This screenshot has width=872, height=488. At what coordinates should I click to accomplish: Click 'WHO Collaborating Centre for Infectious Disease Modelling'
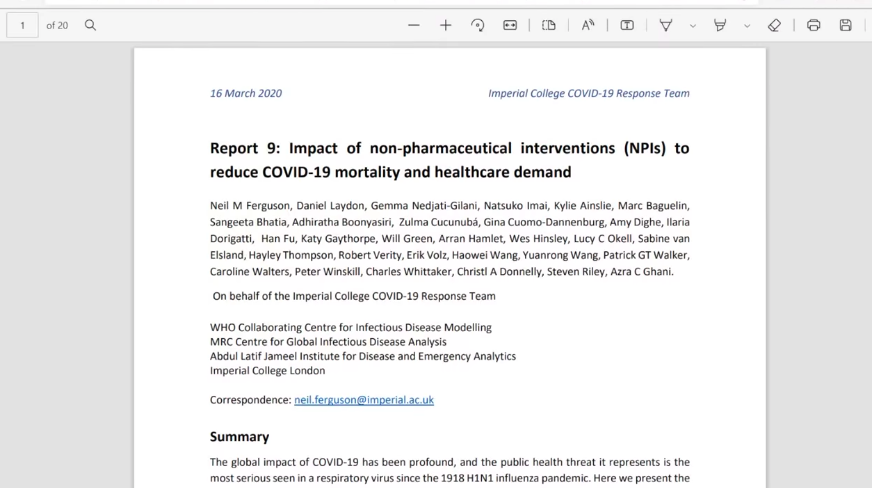[350, 327]
